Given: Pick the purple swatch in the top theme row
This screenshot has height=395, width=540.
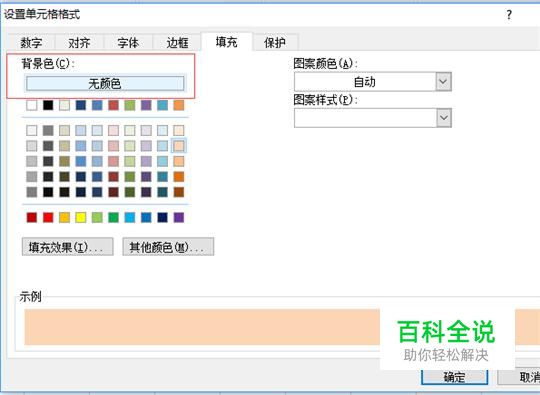Looking at the screenshot, I should tap(146, 105).
